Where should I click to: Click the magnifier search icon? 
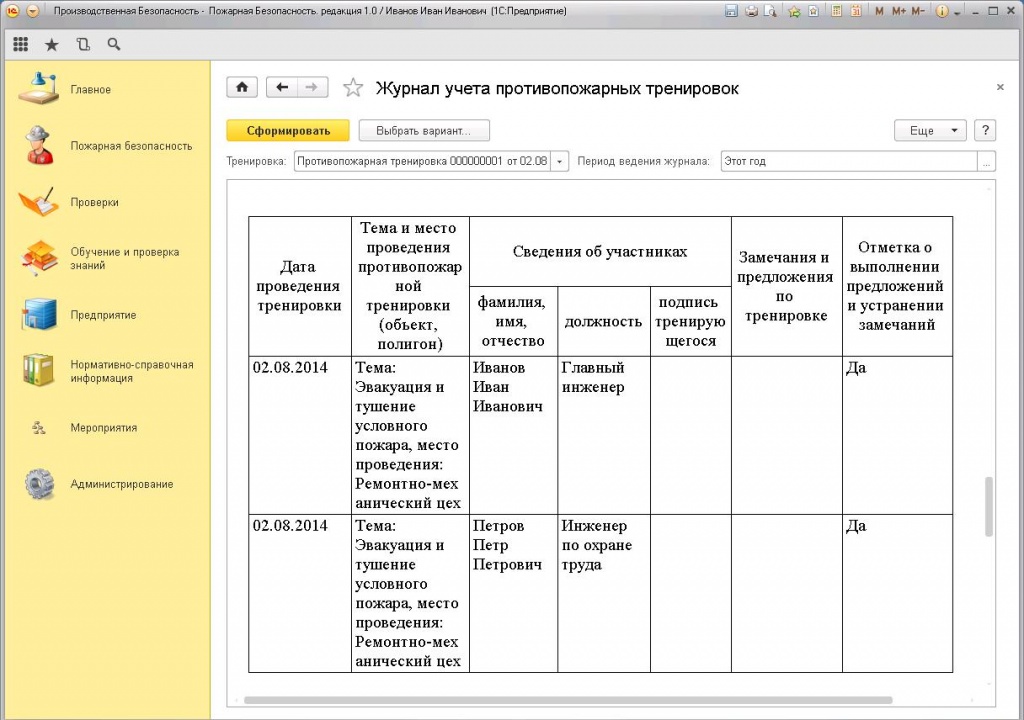click(x=114, y=44)
